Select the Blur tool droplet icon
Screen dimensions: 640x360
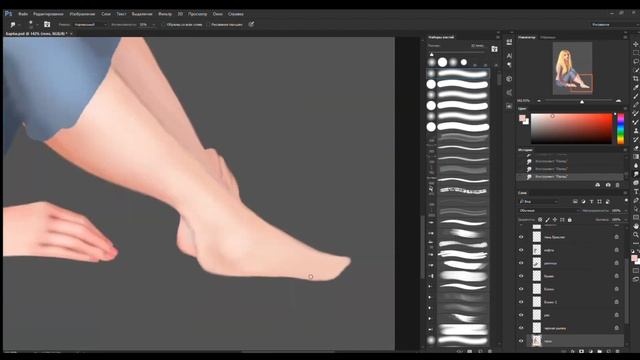coord(636,165)
